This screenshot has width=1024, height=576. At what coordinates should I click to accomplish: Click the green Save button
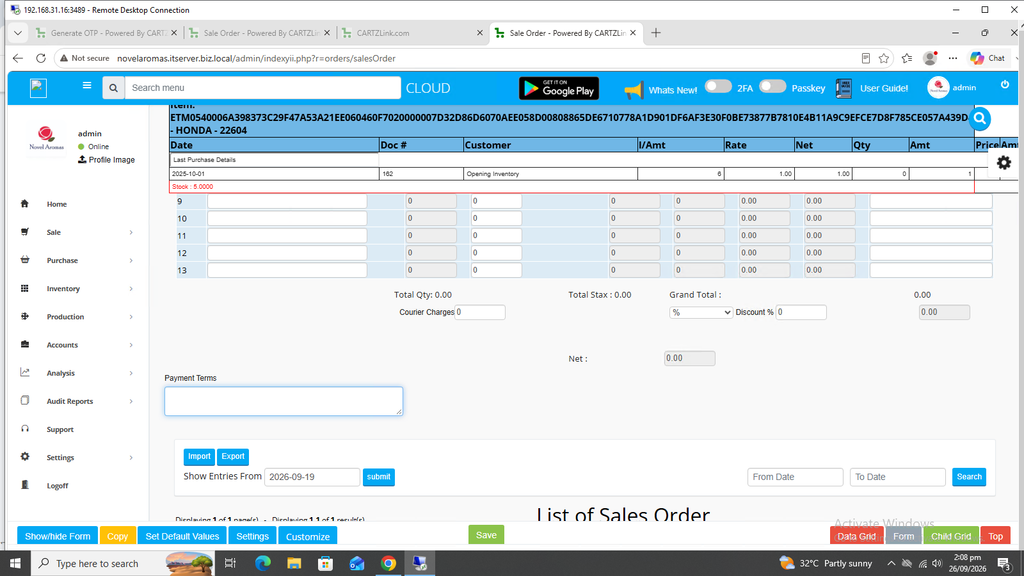(x=486, y=535)
